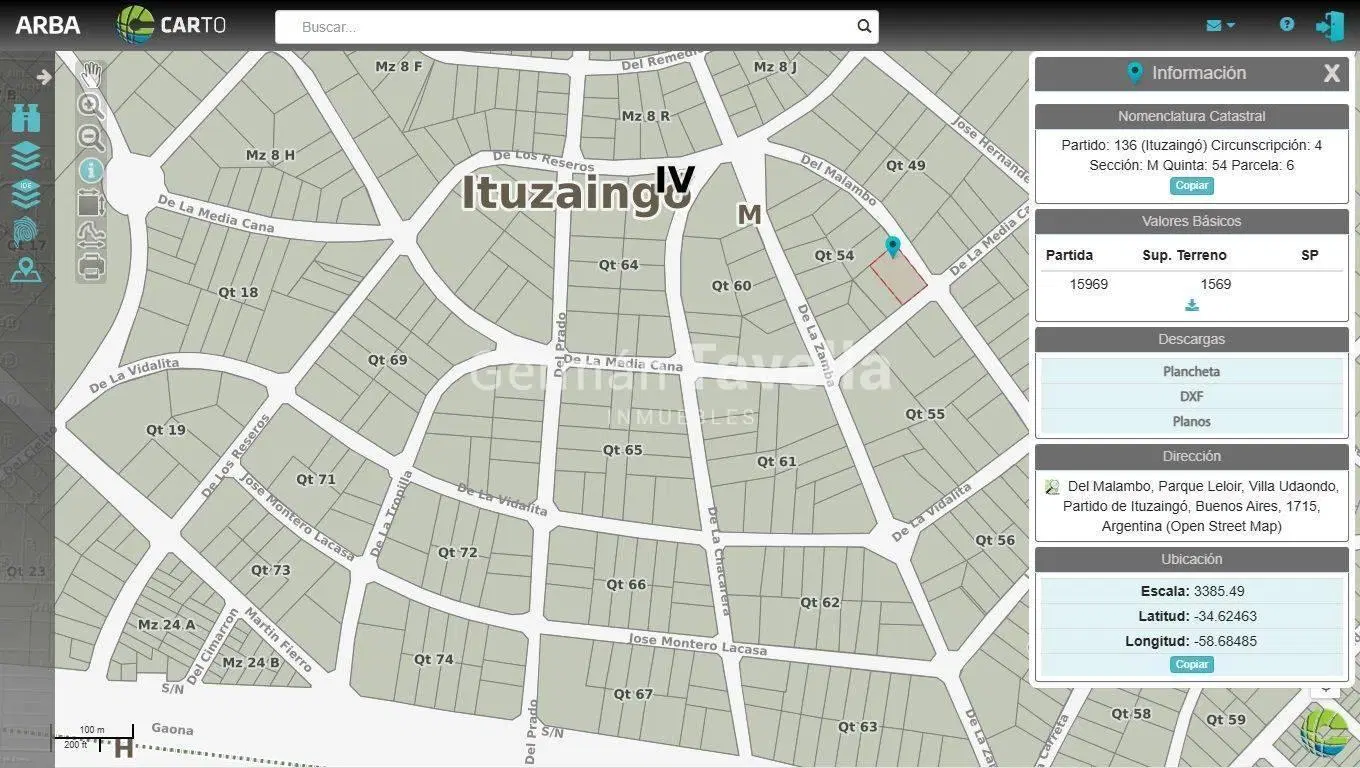Click the Qt 74 block label
The image size is (1360, 768).
point(434,659)
